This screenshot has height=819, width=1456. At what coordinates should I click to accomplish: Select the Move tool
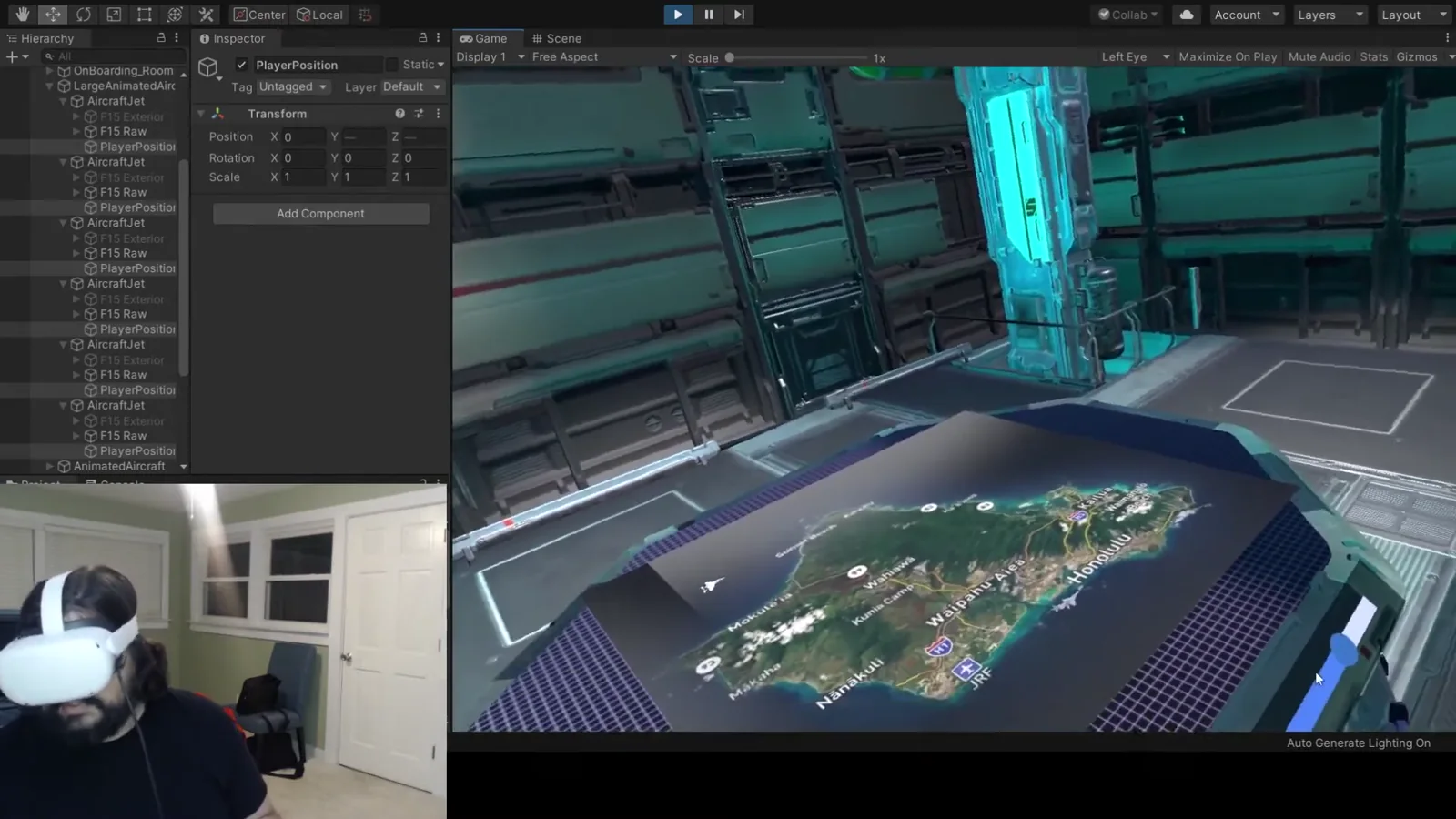pos(53,15)
